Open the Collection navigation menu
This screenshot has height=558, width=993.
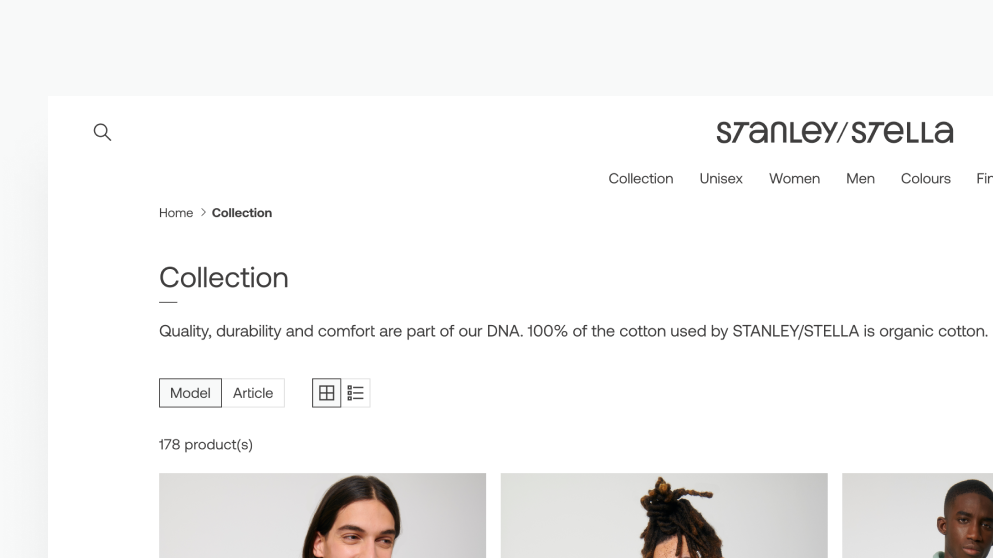640,179
